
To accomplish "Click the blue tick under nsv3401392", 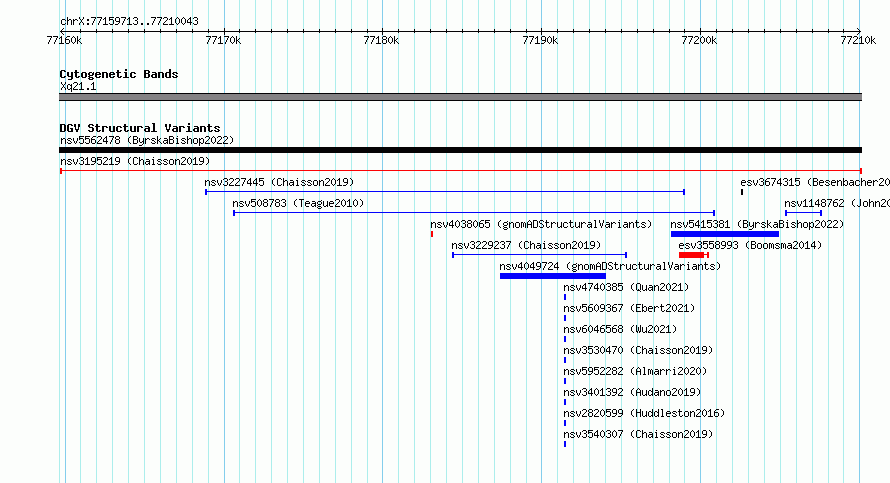I will [565, 402].
